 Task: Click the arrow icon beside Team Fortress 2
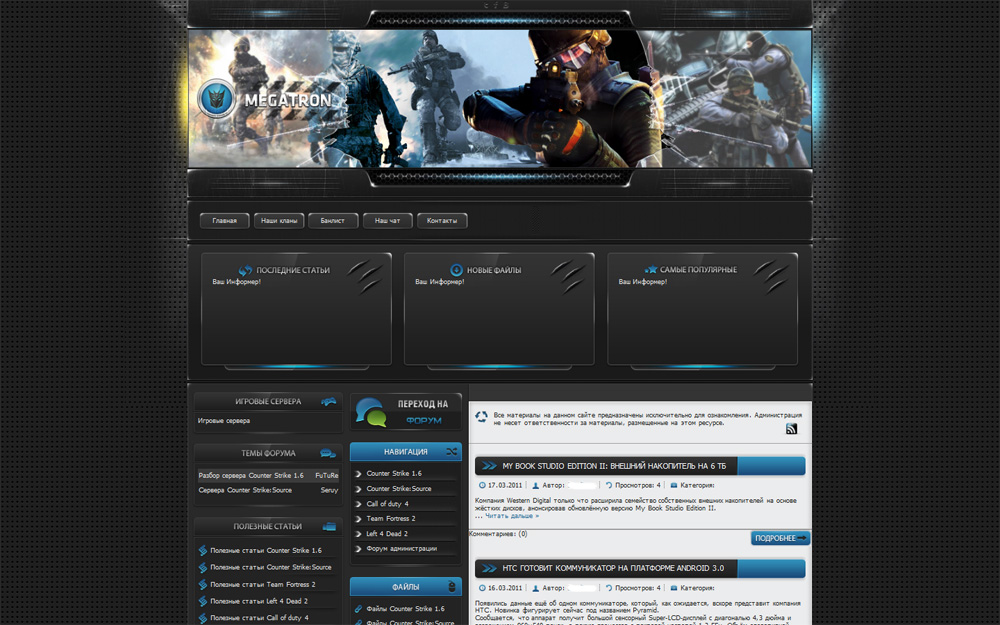pyautogui.click(x=358, y=519)
